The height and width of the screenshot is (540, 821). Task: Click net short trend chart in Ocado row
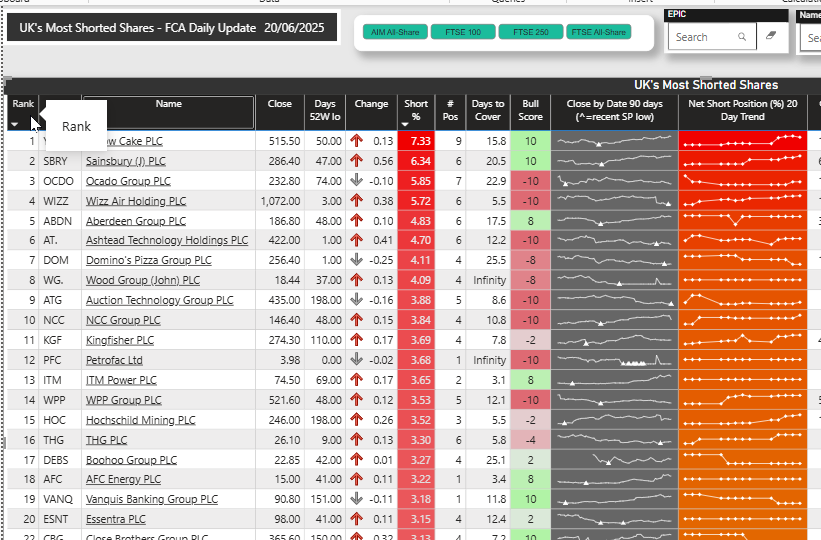(742, 181)
